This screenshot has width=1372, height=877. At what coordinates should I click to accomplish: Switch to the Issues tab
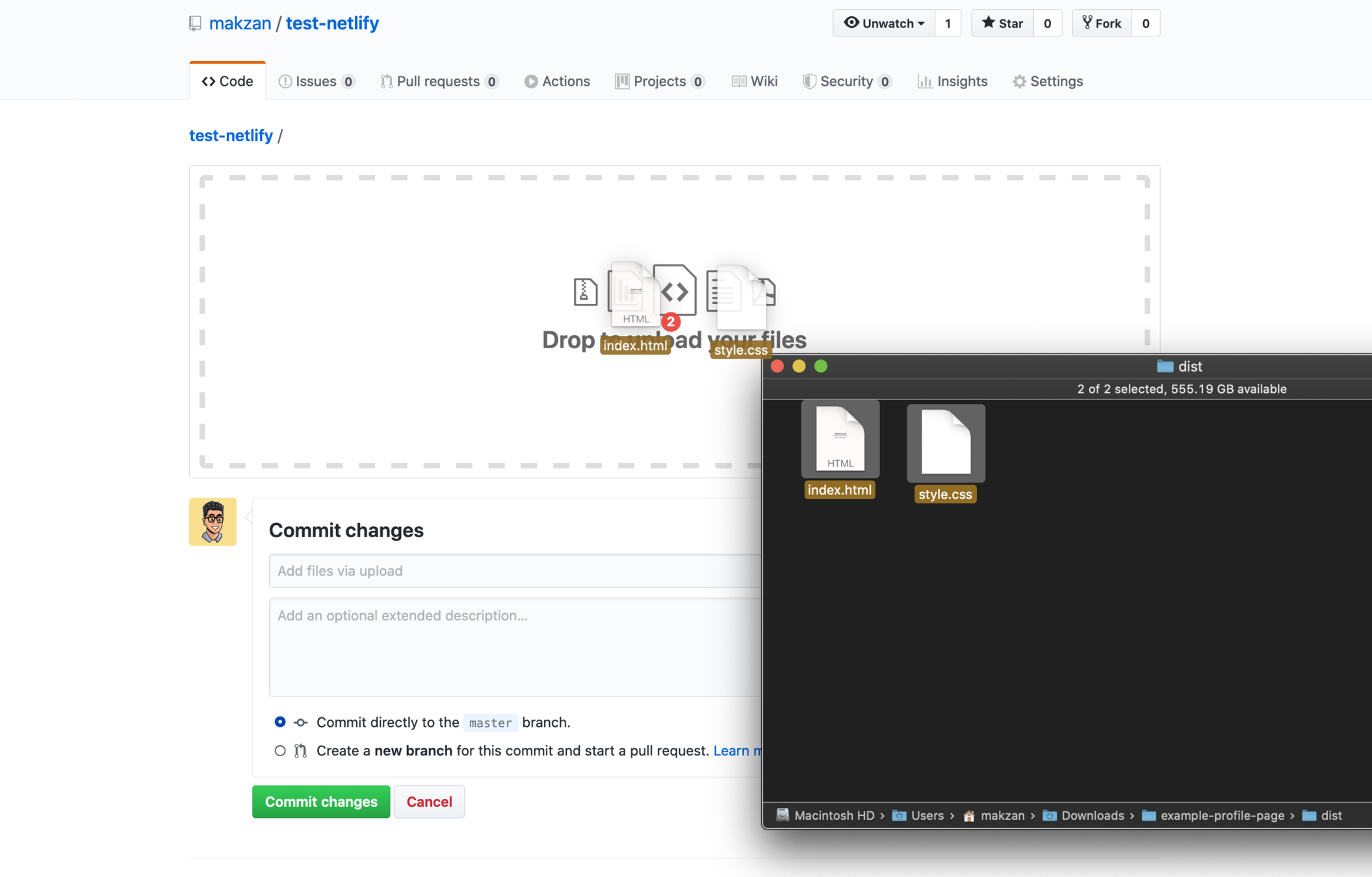point(317,81)
